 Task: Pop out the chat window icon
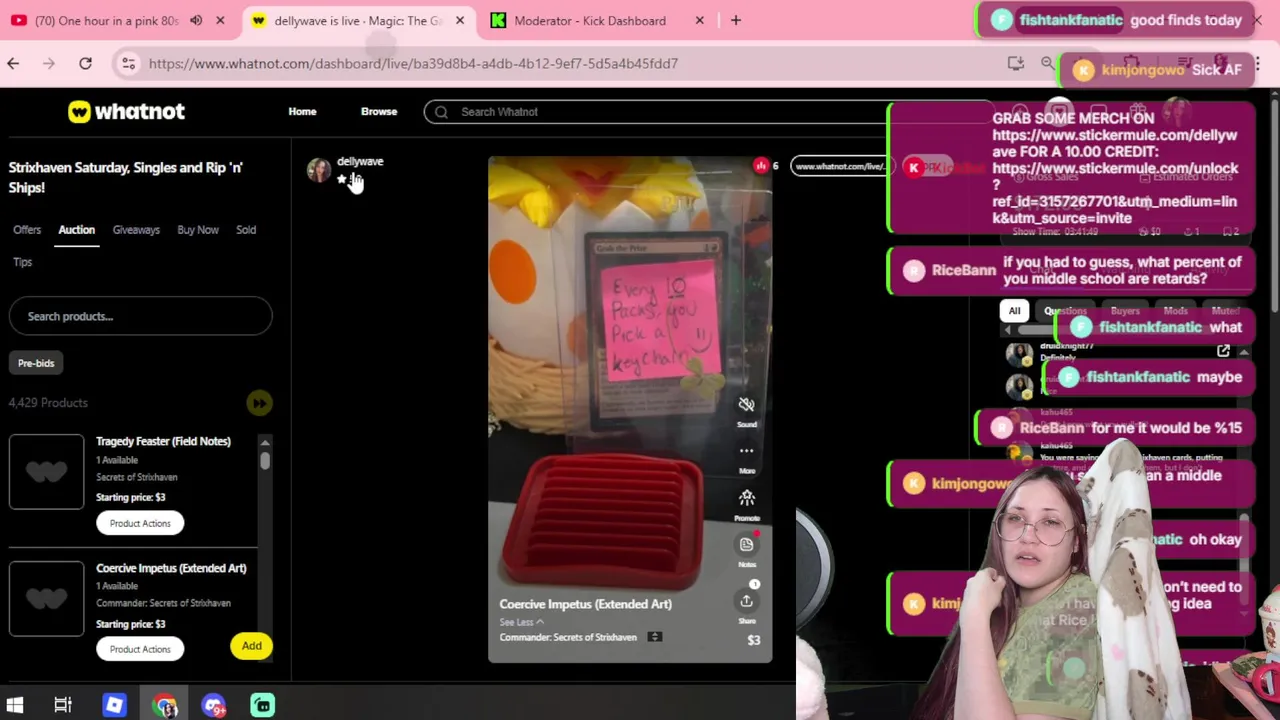tap(1223, 351)
